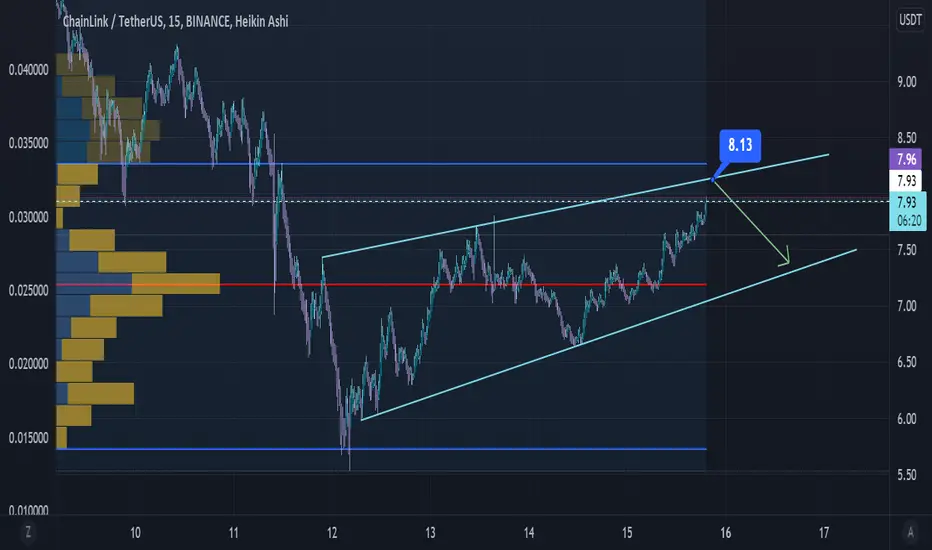The width and height of the screenshot is (932, 550).
Task: Click date 15 on time axis
Action: (x=627, y=533)
